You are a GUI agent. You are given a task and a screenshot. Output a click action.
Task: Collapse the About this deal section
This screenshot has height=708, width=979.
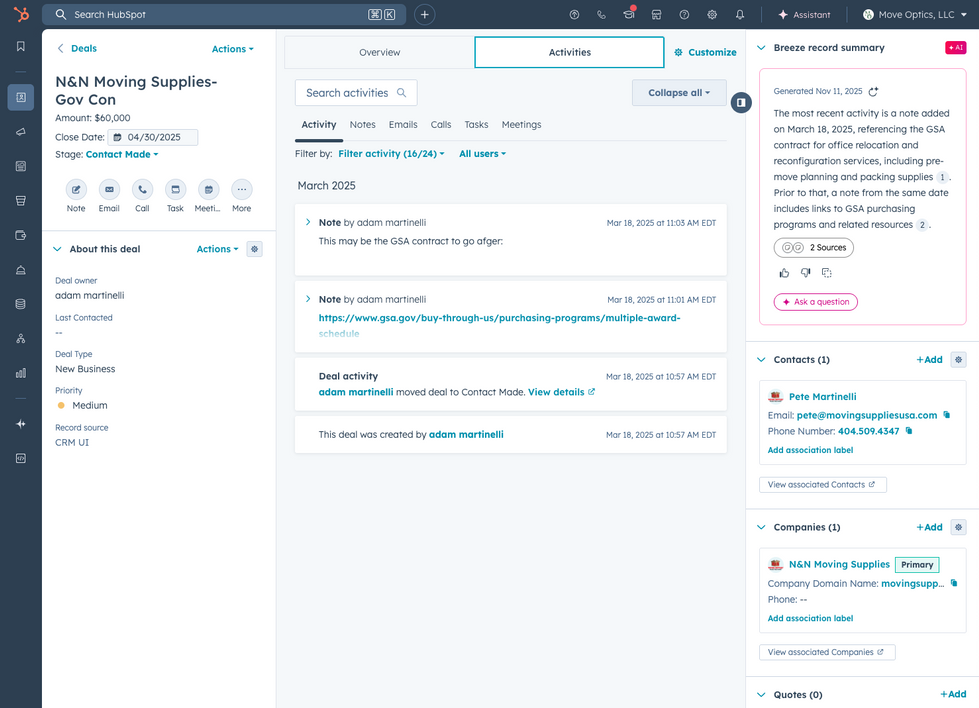pyautogui.click(x=57, y=248)
